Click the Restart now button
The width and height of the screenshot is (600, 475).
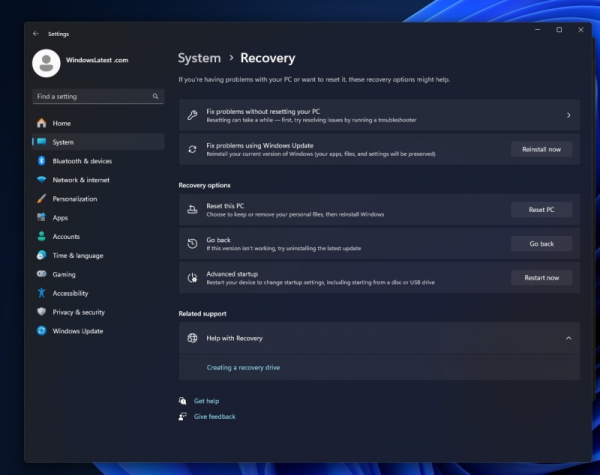click(541, 277)
